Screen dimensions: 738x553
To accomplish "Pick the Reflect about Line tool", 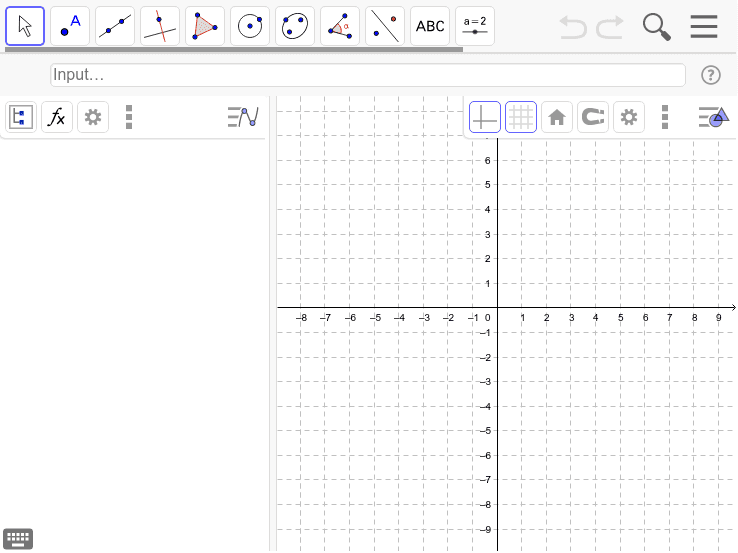I will (x=385, y=26).
